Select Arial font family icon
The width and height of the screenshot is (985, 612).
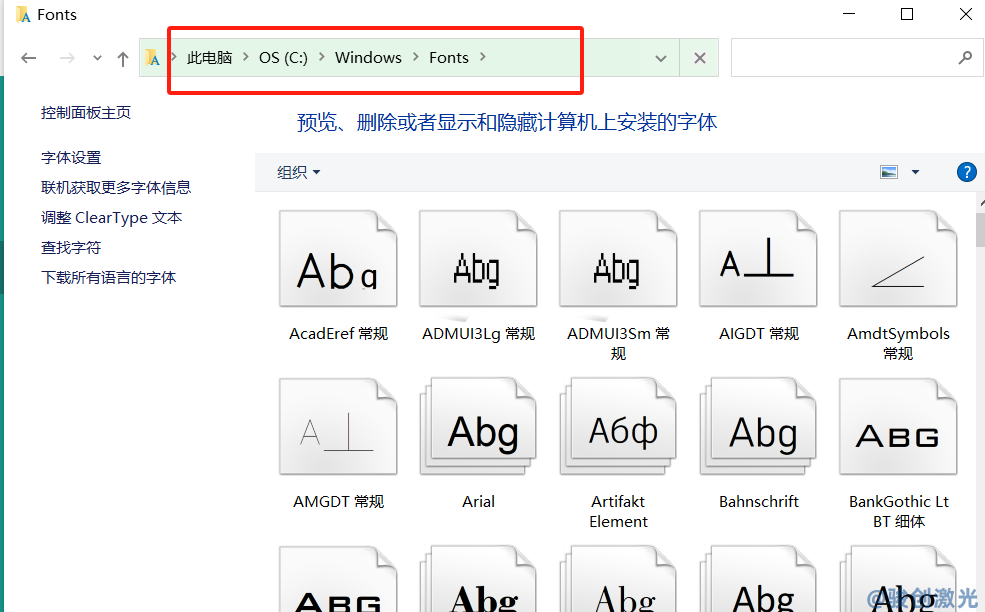pos(478,426)
